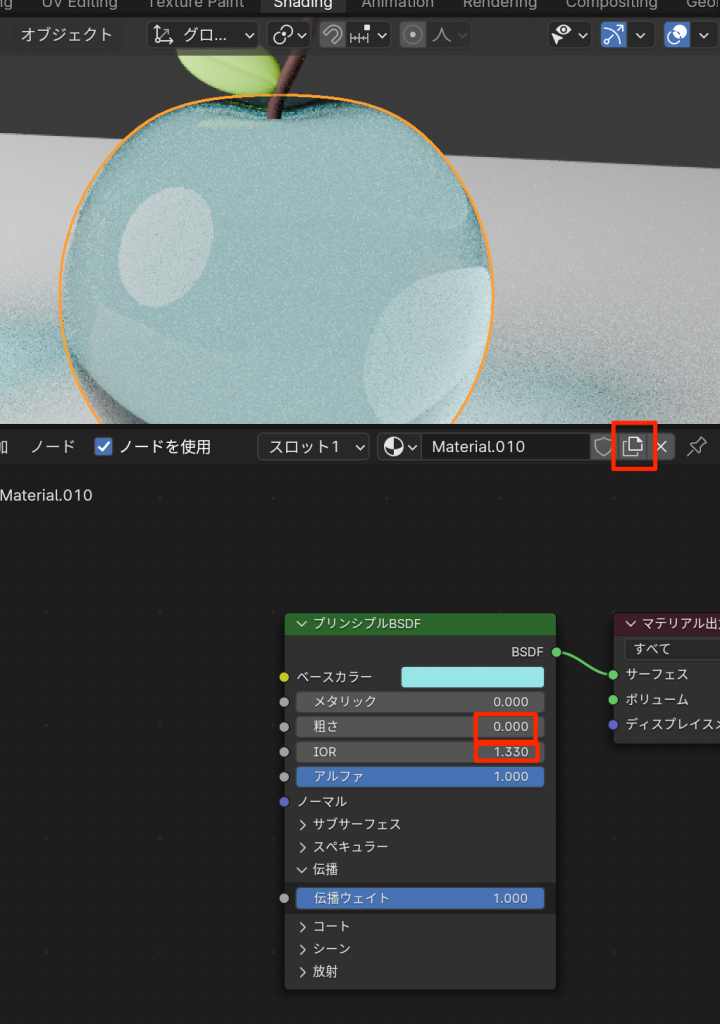The width and height of the screenshot is (720, 1024).
Task: Click the snap magnet icon in viewport header
Action: [331, 35]
